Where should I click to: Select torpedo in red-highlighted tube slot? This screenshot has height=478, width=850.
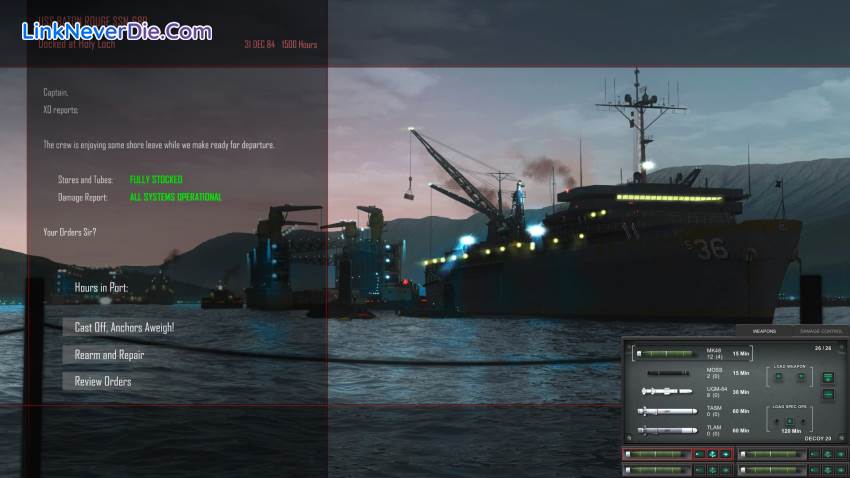657,454
